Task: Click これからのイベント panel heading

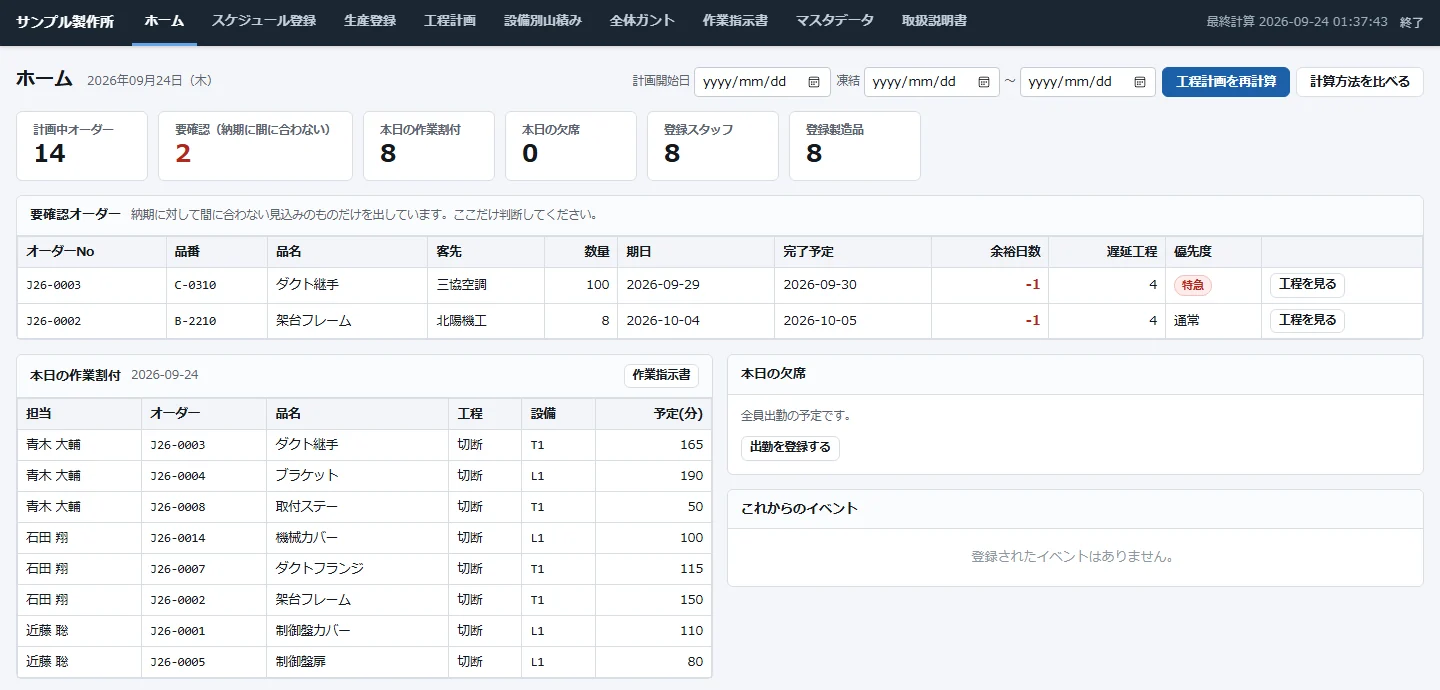Action: point(799,508)
